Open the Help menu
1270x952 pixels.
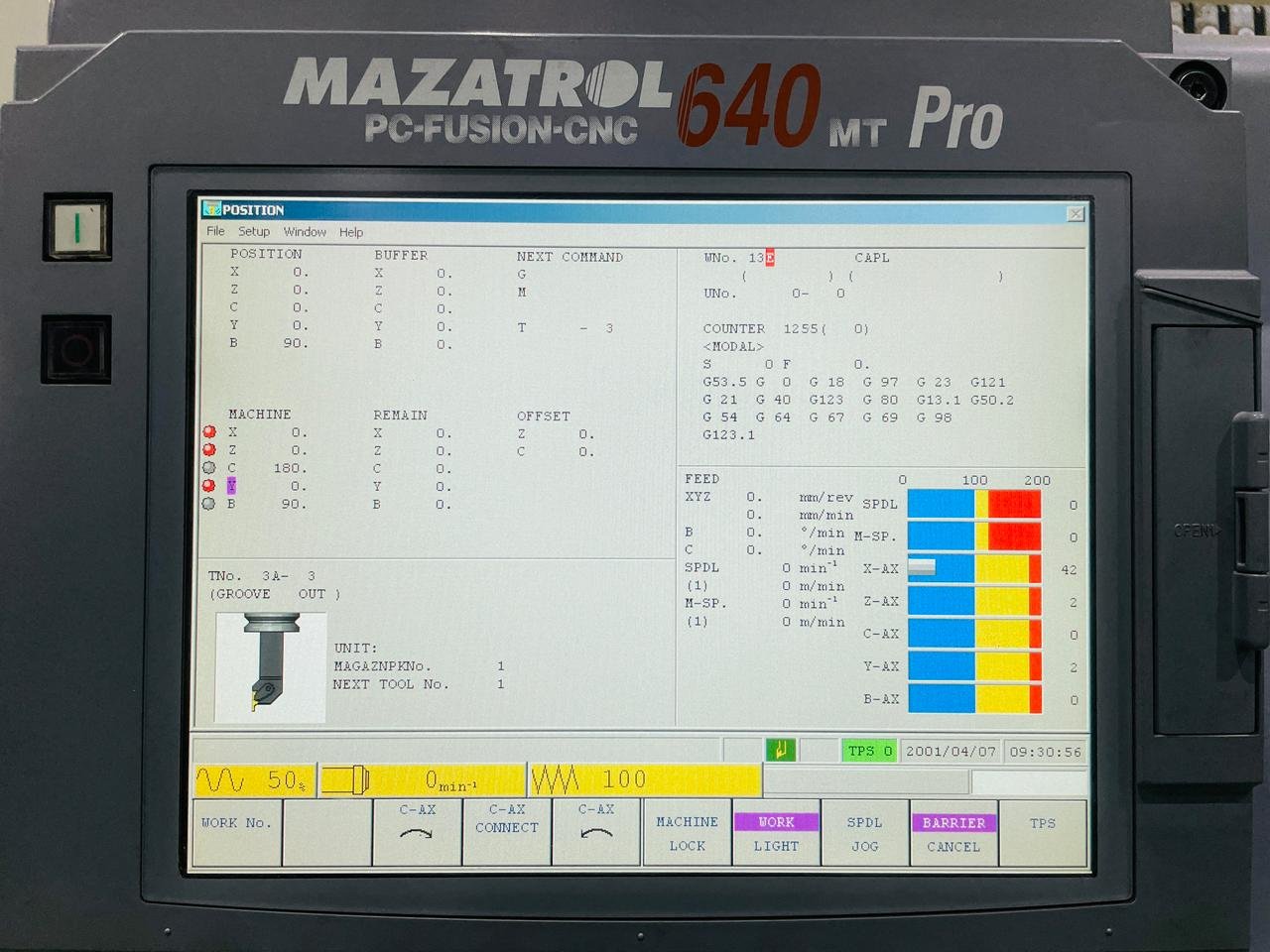(x=351, y=232)
